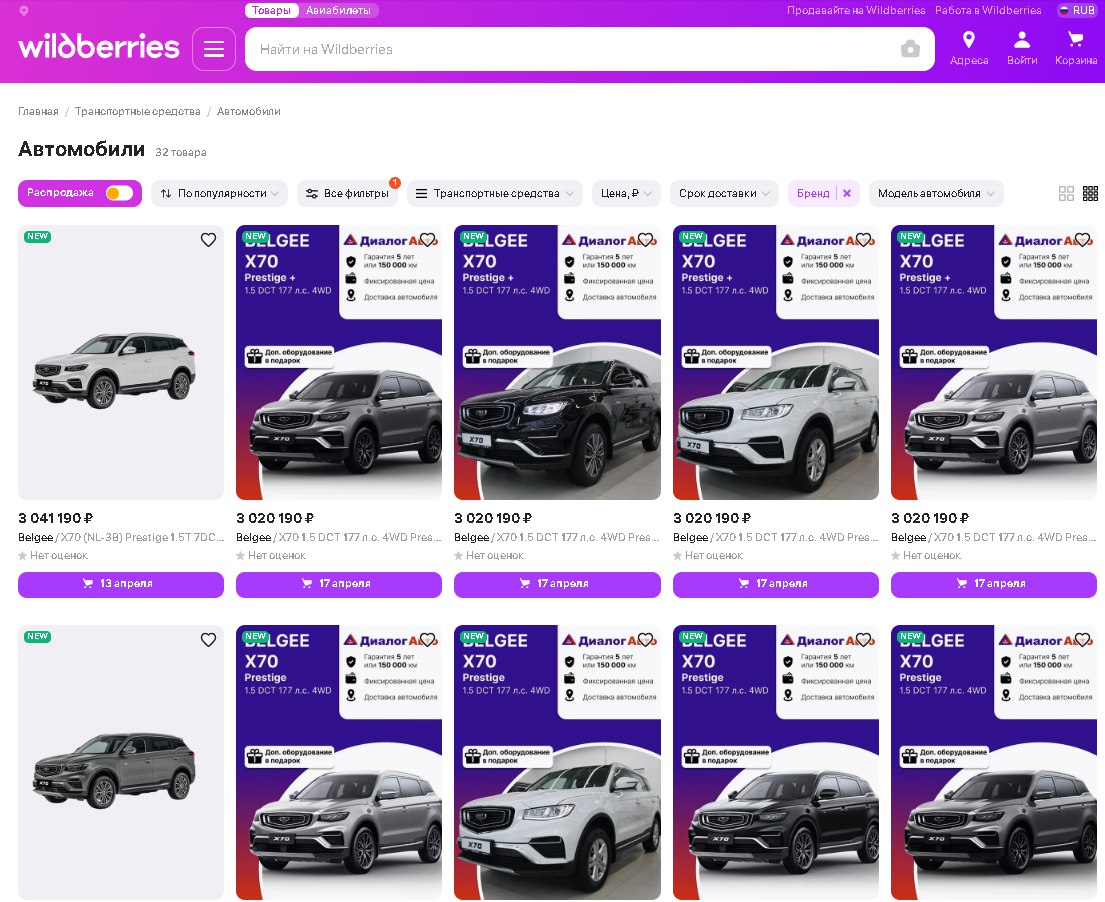Open the Адреса location pin icon

point(968,41)
